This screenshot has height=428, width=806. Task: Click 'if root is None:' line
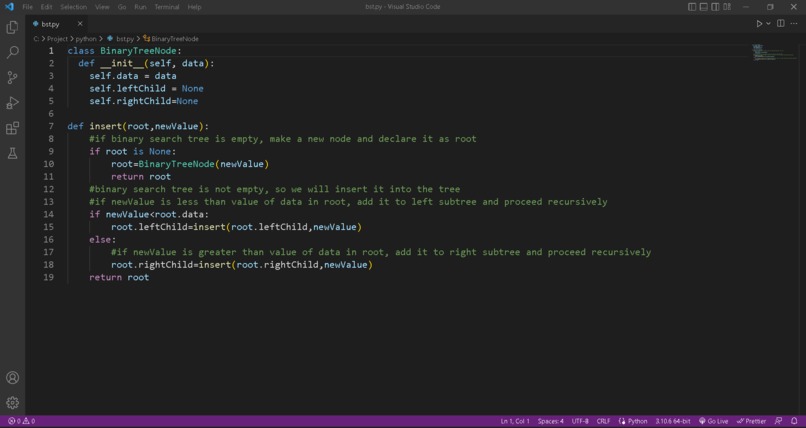[x=133, y=151]
